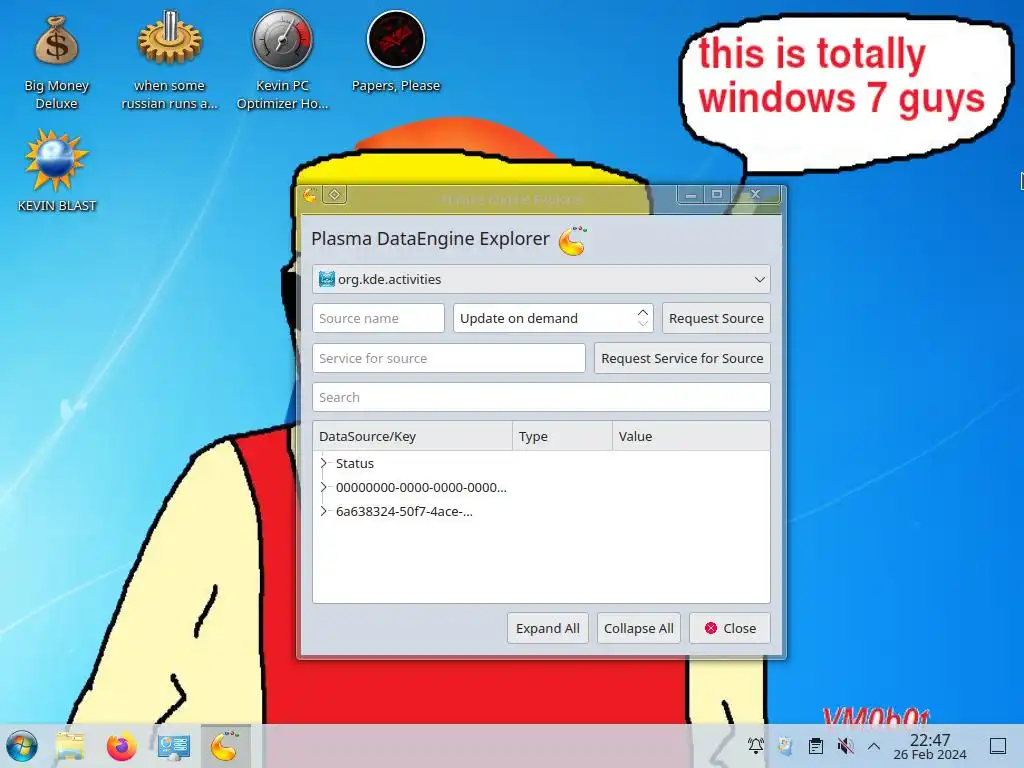Minimize the Plasma Engine Explorer window
Screen dimensions: 1024x768
tap(691, 194)
